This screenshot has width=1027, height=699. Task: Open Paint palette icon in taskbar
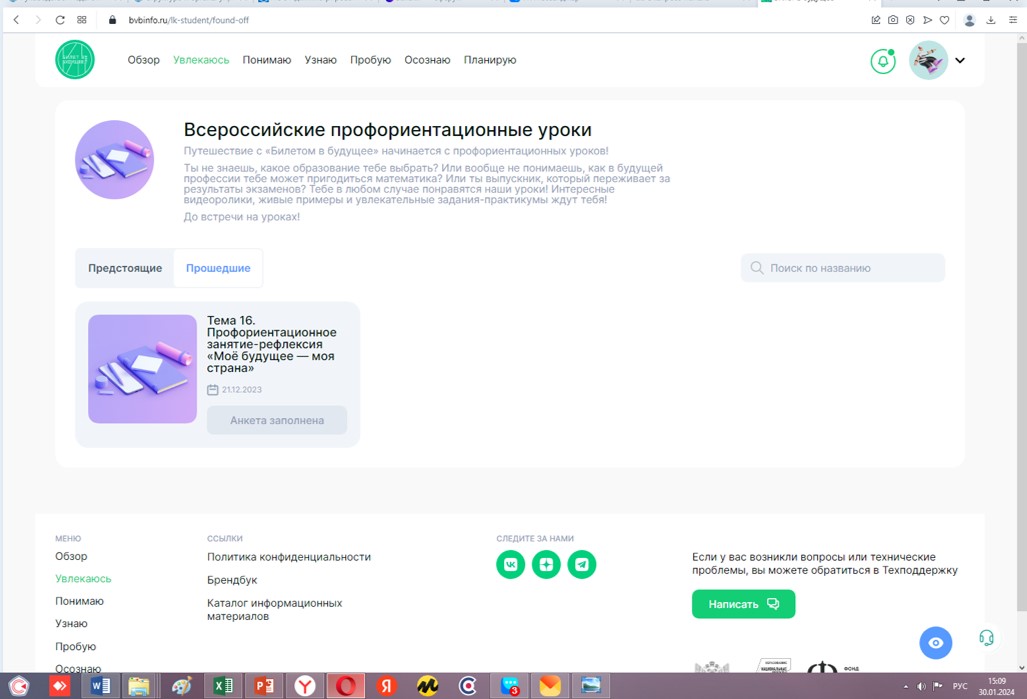(x=181, y=686)
